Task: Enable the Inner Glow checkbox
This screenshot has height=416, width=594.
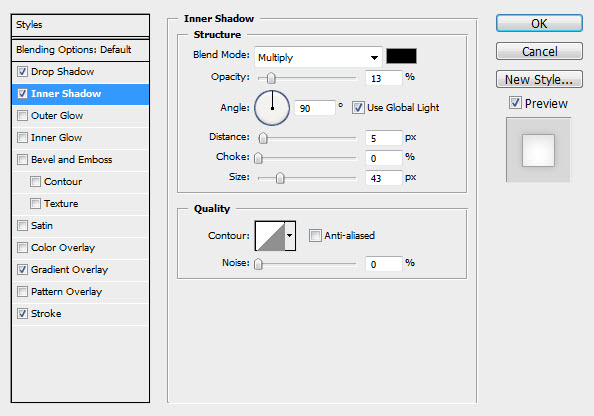Action: (22, 138)
